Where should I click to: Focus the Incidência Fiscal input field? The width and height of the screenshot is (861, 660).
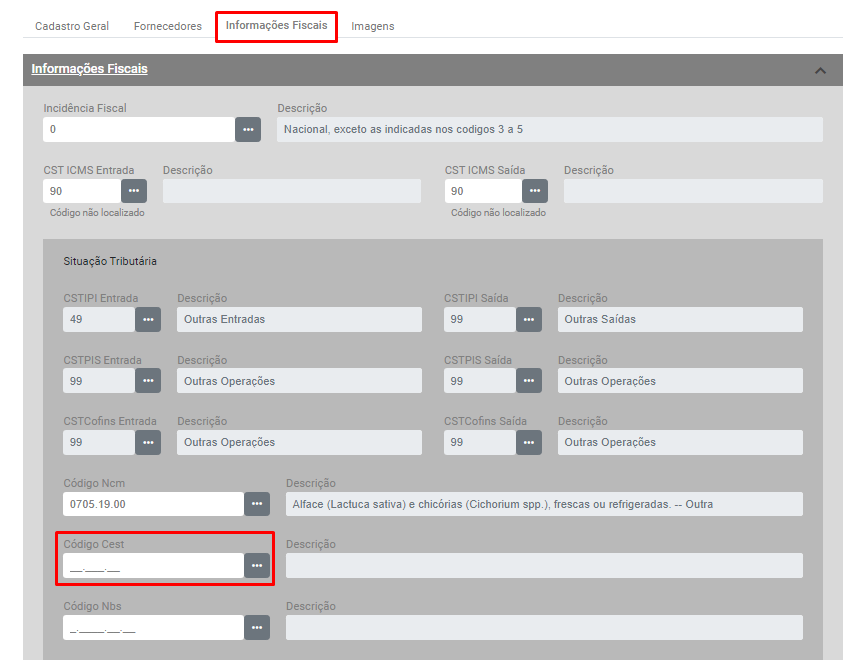[x=138, y=130]
